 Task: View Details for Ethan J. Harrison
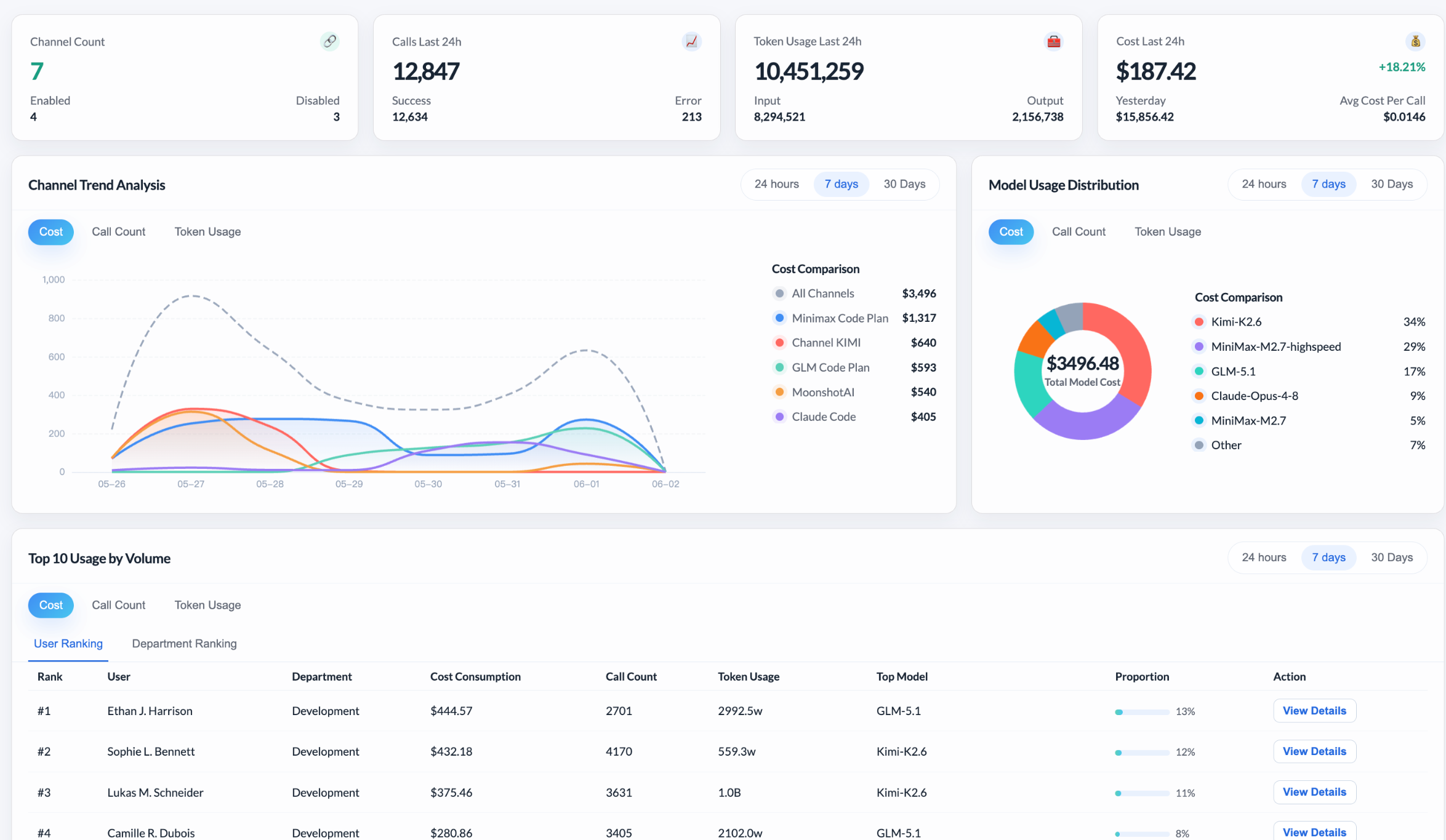coord(1314,711)
